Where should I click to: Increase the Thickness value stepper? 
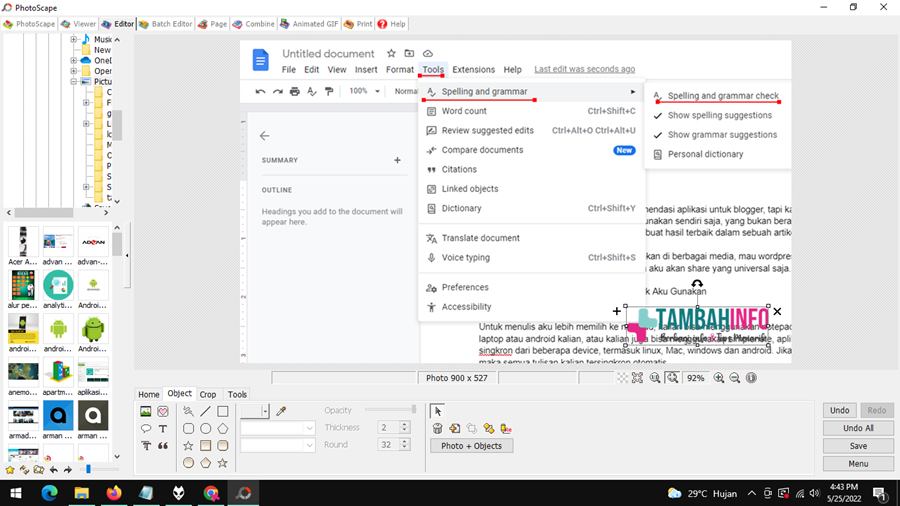[405, 425]
